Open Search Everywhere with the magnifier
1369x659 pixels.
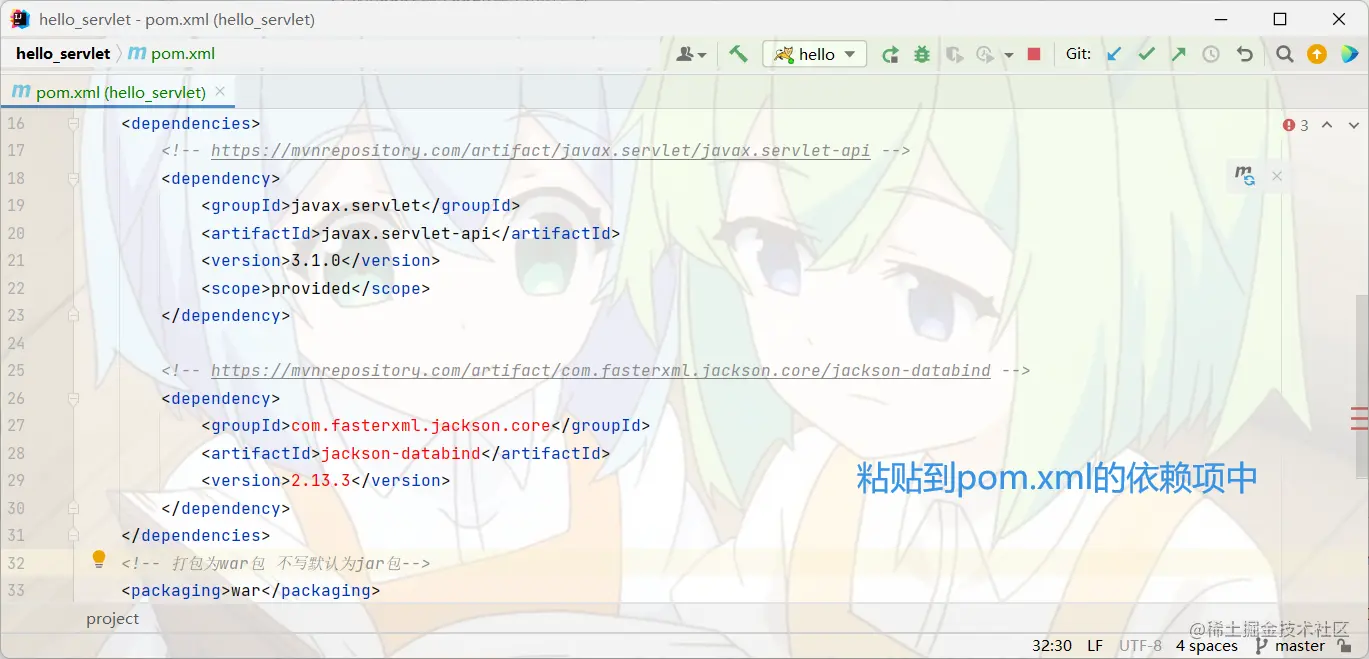click(1285, 55)
